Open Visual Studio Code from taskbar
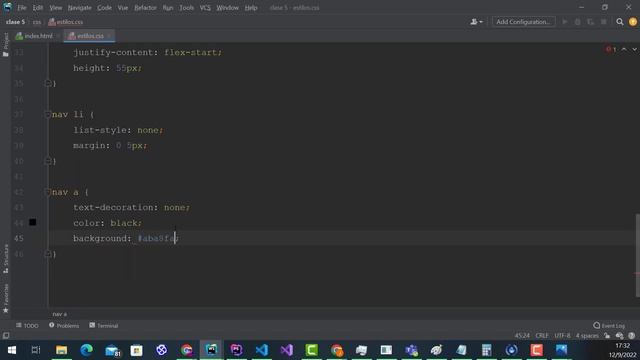 (x=262, y=350)
